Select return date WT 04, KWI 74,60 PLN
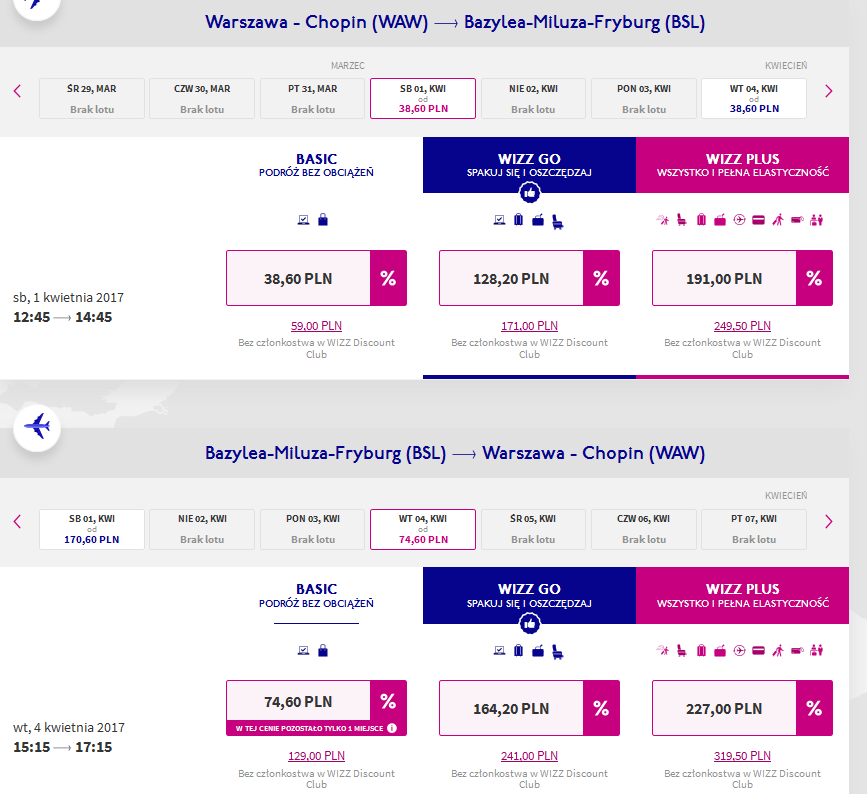867x794 pixels. (x=423, y=529)
